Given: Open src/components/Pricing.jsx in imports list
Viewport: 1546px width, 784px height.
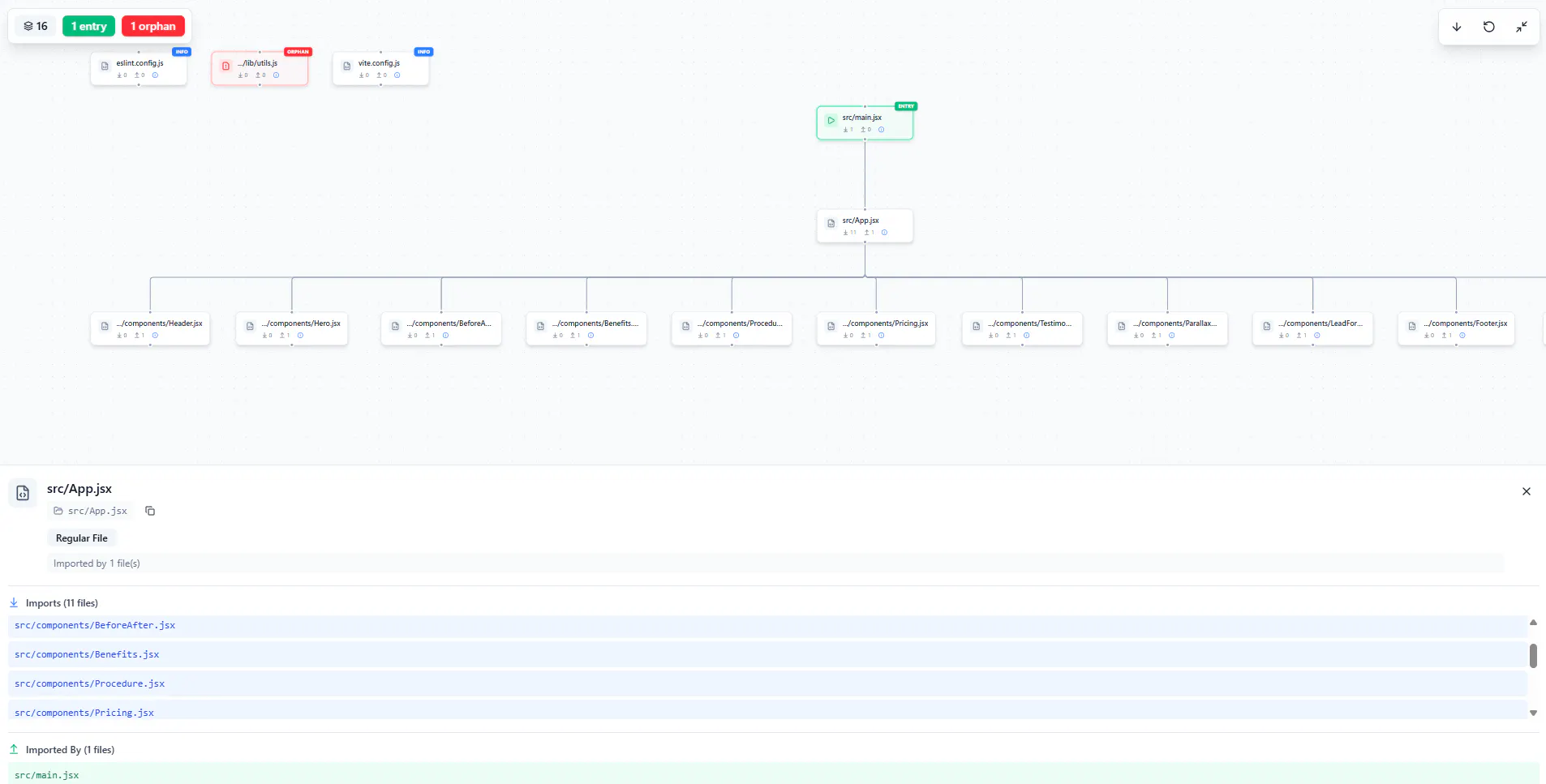Looking at the screenshot, I should point(767,711).
